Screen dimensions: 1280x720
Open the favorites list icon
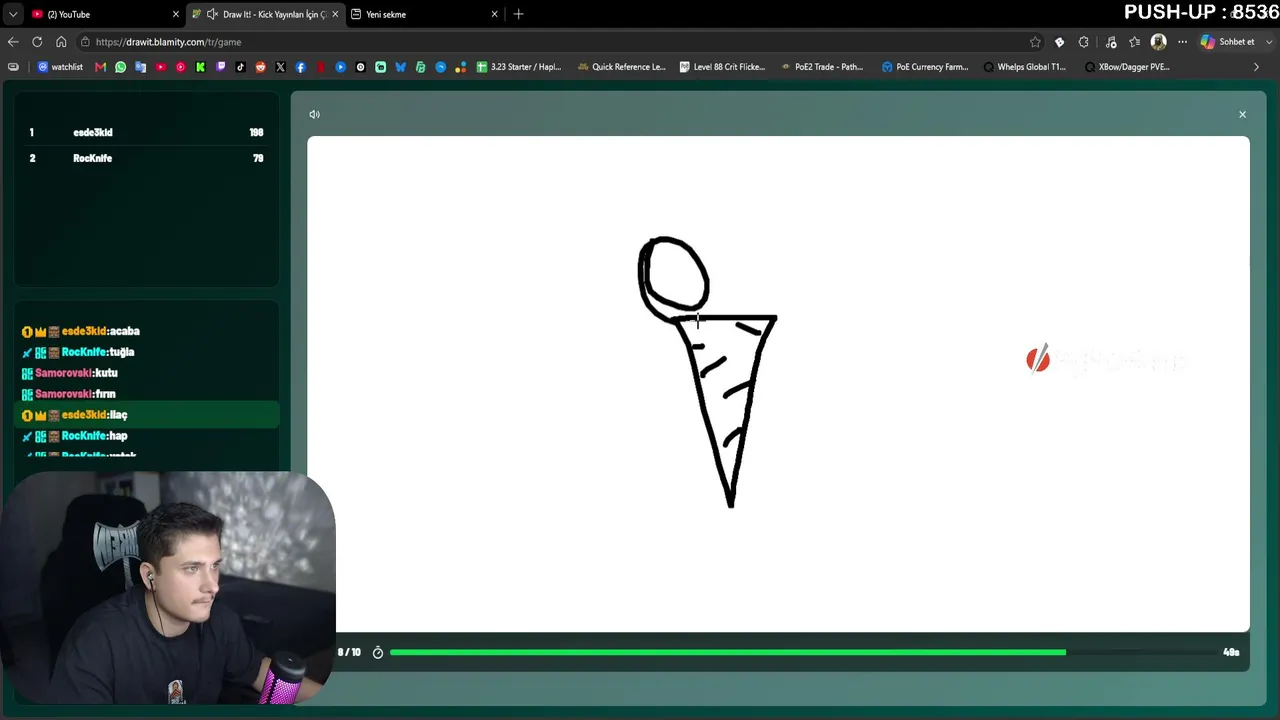pos(1134,42)
